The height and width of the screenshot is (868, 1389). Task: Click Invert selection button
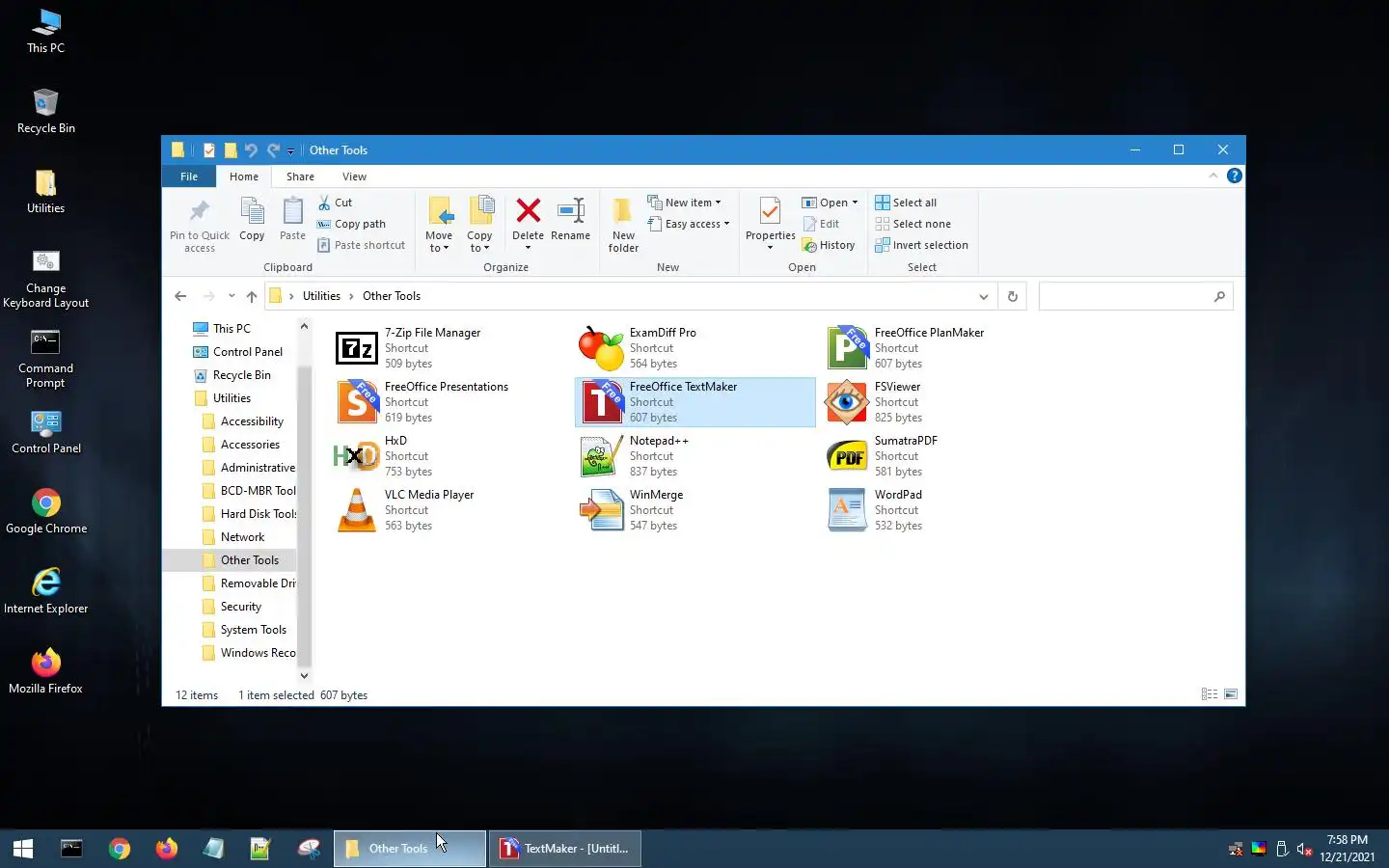pyautogui.click(x=921, y=245)
